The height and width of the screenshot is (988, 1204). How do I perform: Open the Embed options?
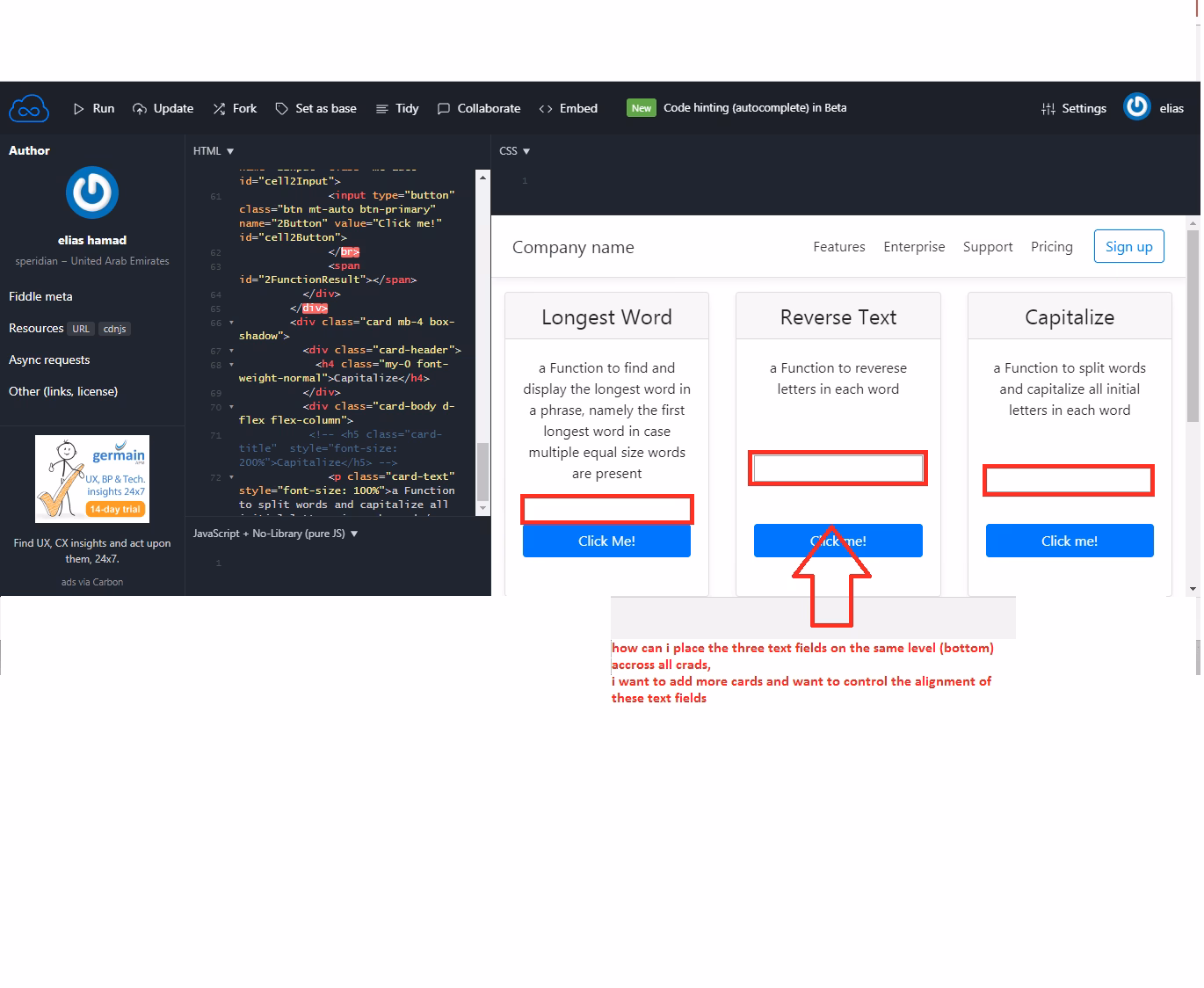pyautogui.click(x=568, y=108)
